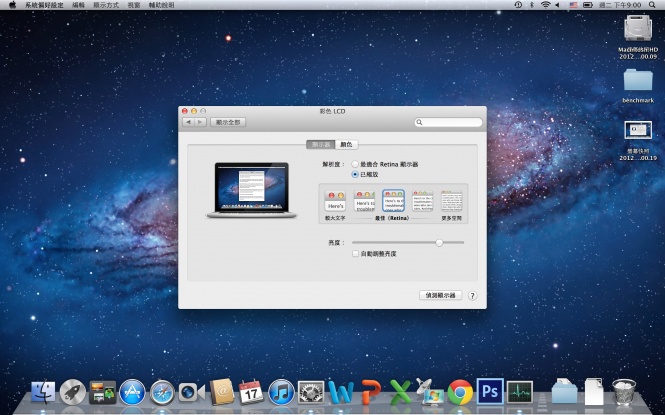Open Remote Desktop Connection satellite icon
Viewport: 665px width, 415px height.
coord(430,391)
